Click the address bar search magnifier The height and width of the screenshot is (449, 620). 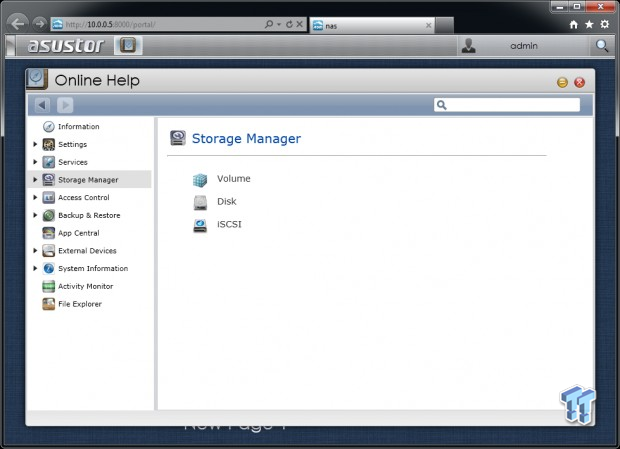269,24
